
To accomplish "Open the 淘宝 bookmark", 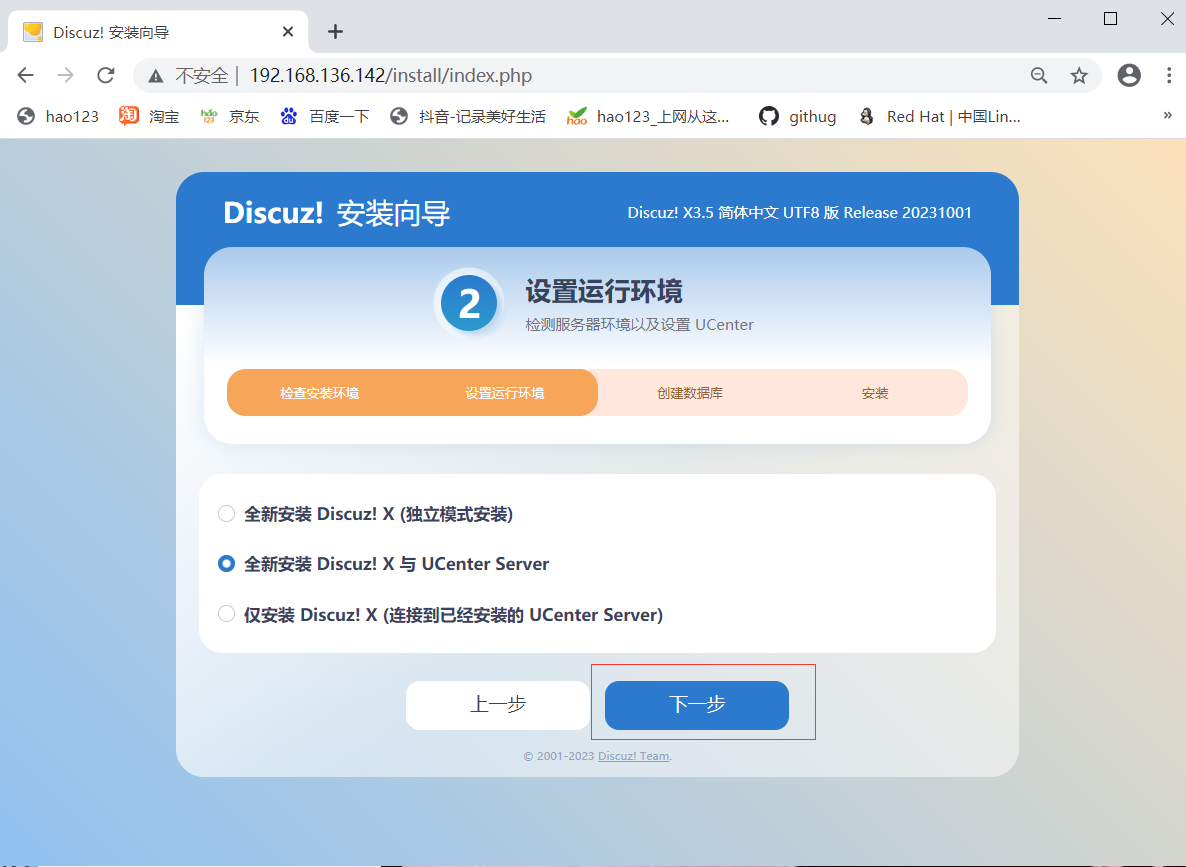I will [x=149, y=117].
